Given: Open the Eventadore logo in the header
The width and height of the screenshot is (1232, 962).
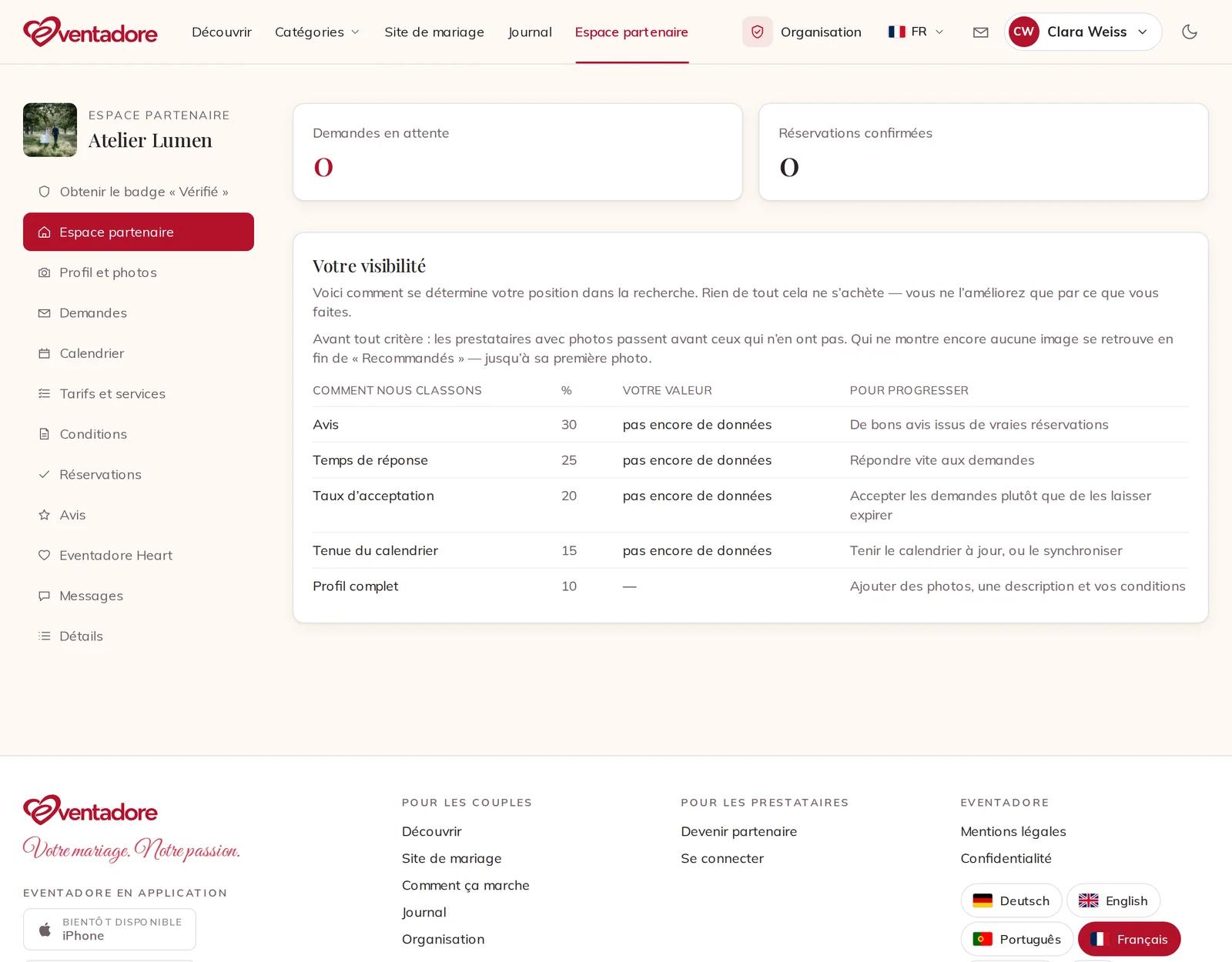Looking at the screenshot, I should (x=90, y=32).
